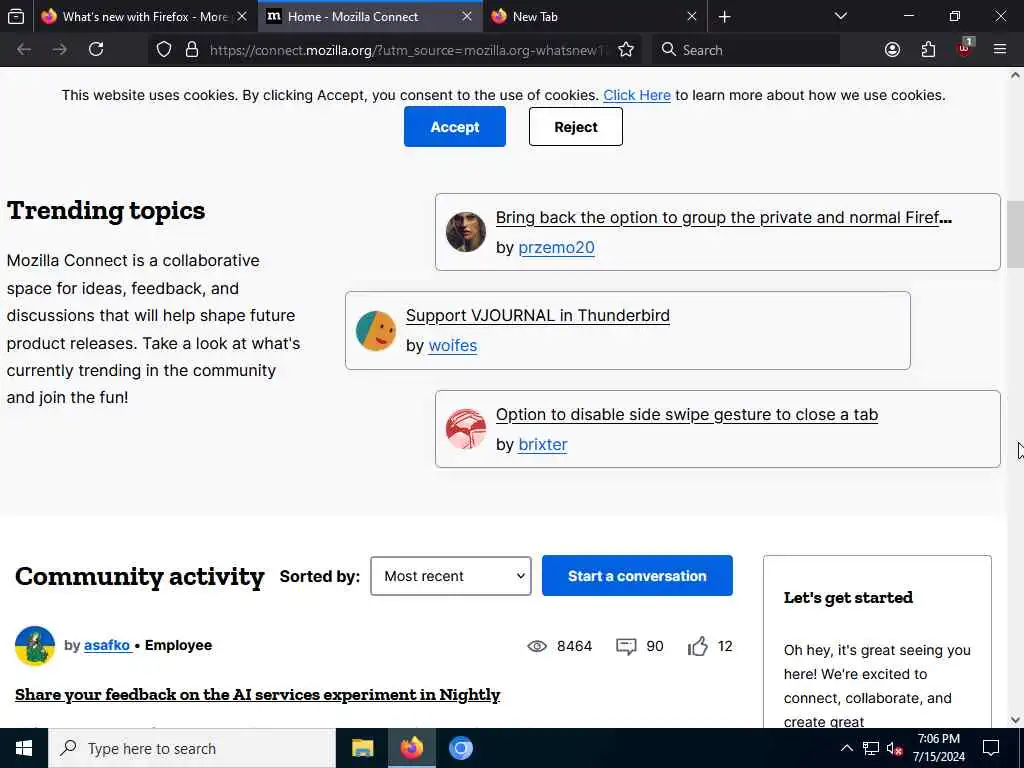This screenshot has width=1024, height=768.
Task: Click the woifes avatar image
Action: pyautogui.click(x=376, y=330)
